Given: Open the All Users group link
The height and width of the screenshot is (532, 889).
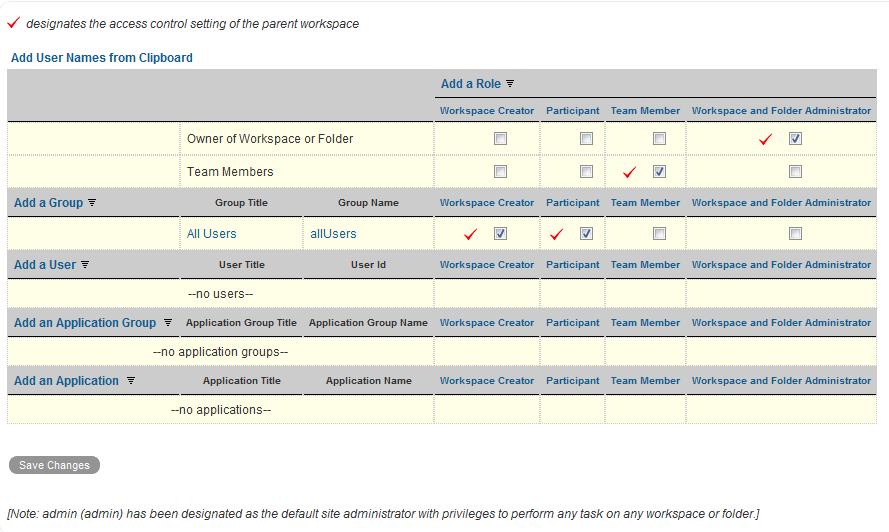Looking at the screenshot, I should 212,234.
